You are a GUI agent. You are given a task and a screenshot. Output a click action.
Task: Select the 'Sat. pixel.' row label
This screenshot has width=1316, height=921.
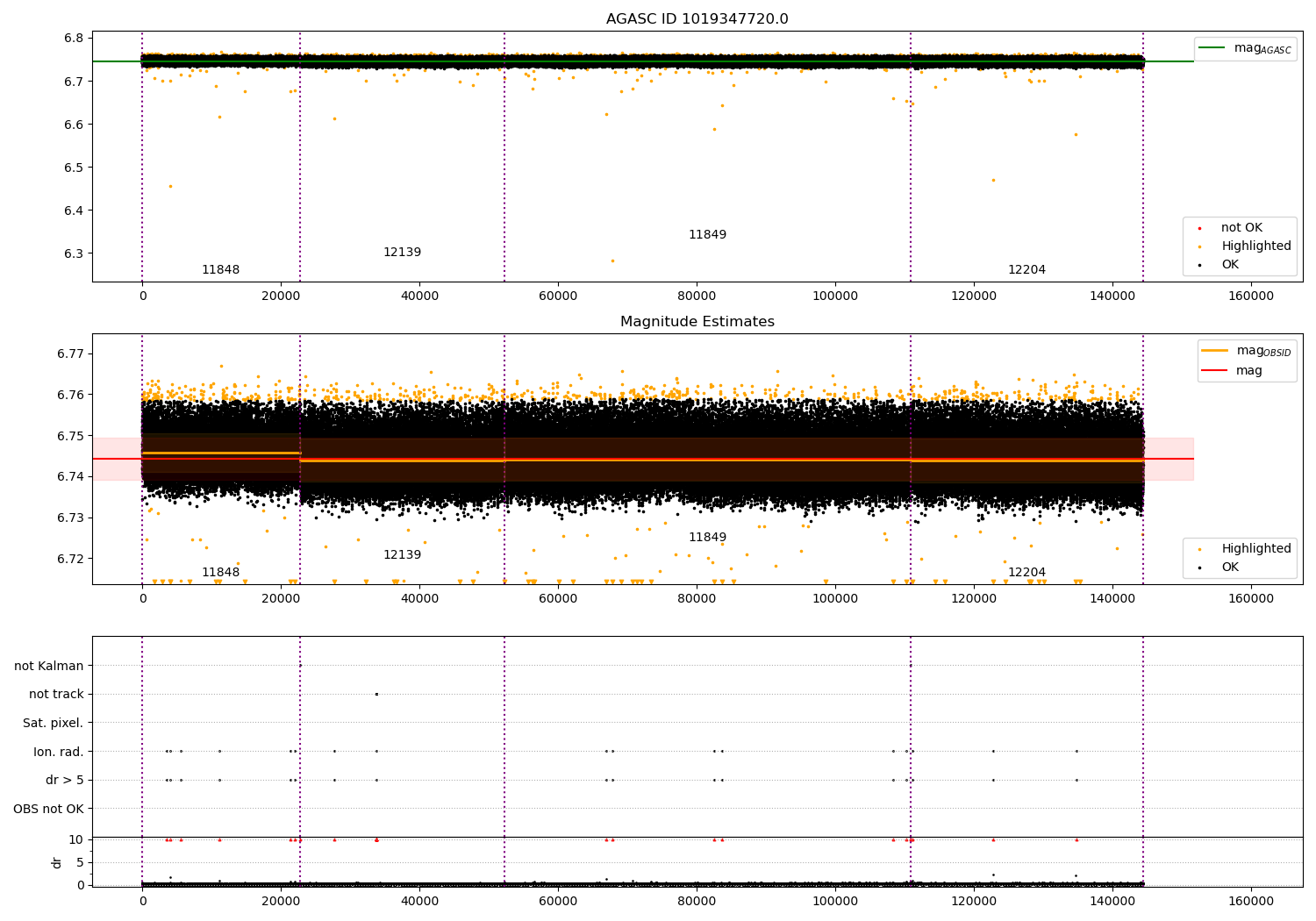[x=53, y=723]
